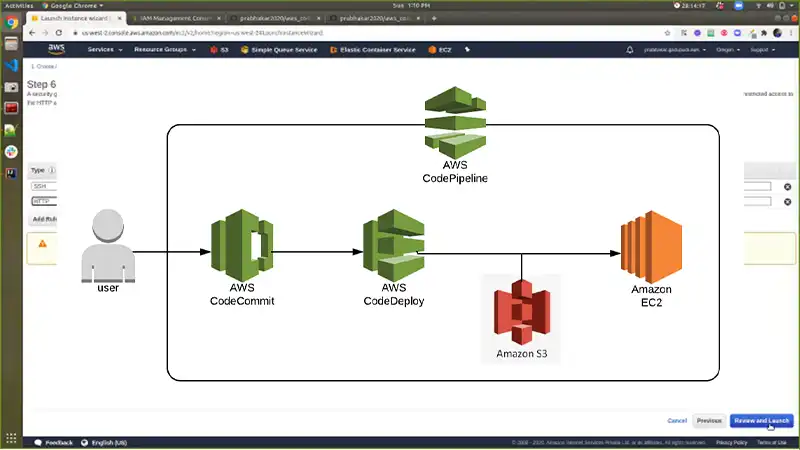This screenshot has height=450, width=800.
Task: Open the EC2 shortcut in AWS header
Action: [x=440, y=50]
